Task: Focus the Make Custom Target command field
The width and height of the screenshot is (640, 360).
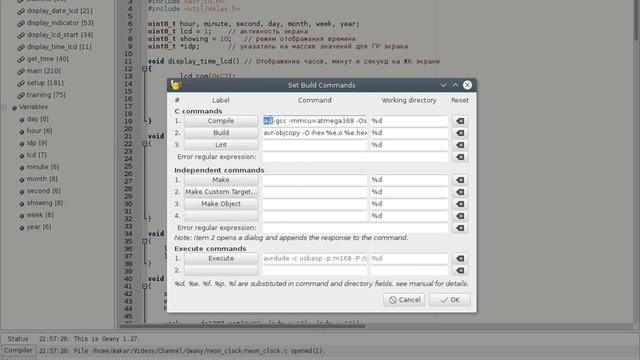Action: click(x=315, y=192)
